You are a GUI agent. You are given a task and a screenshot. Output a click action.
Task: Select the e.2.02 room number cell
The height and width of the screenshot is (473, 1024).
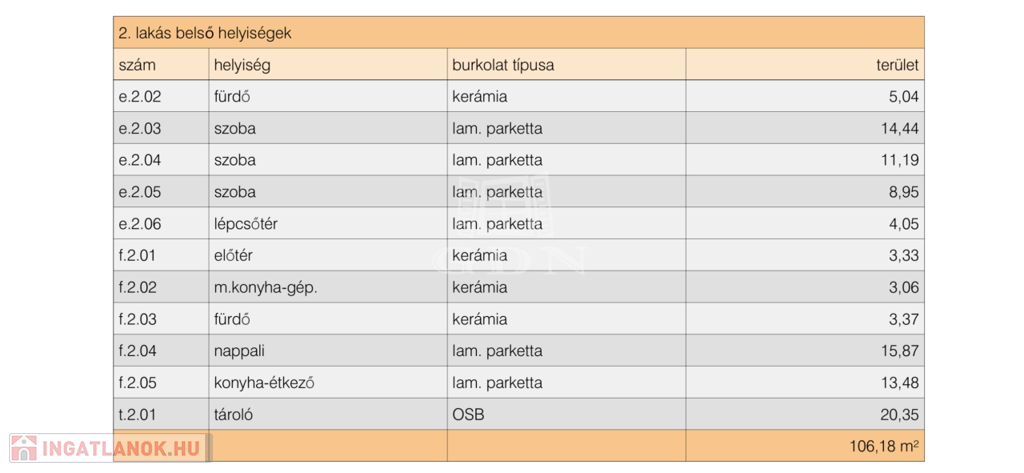click(139, 97)
